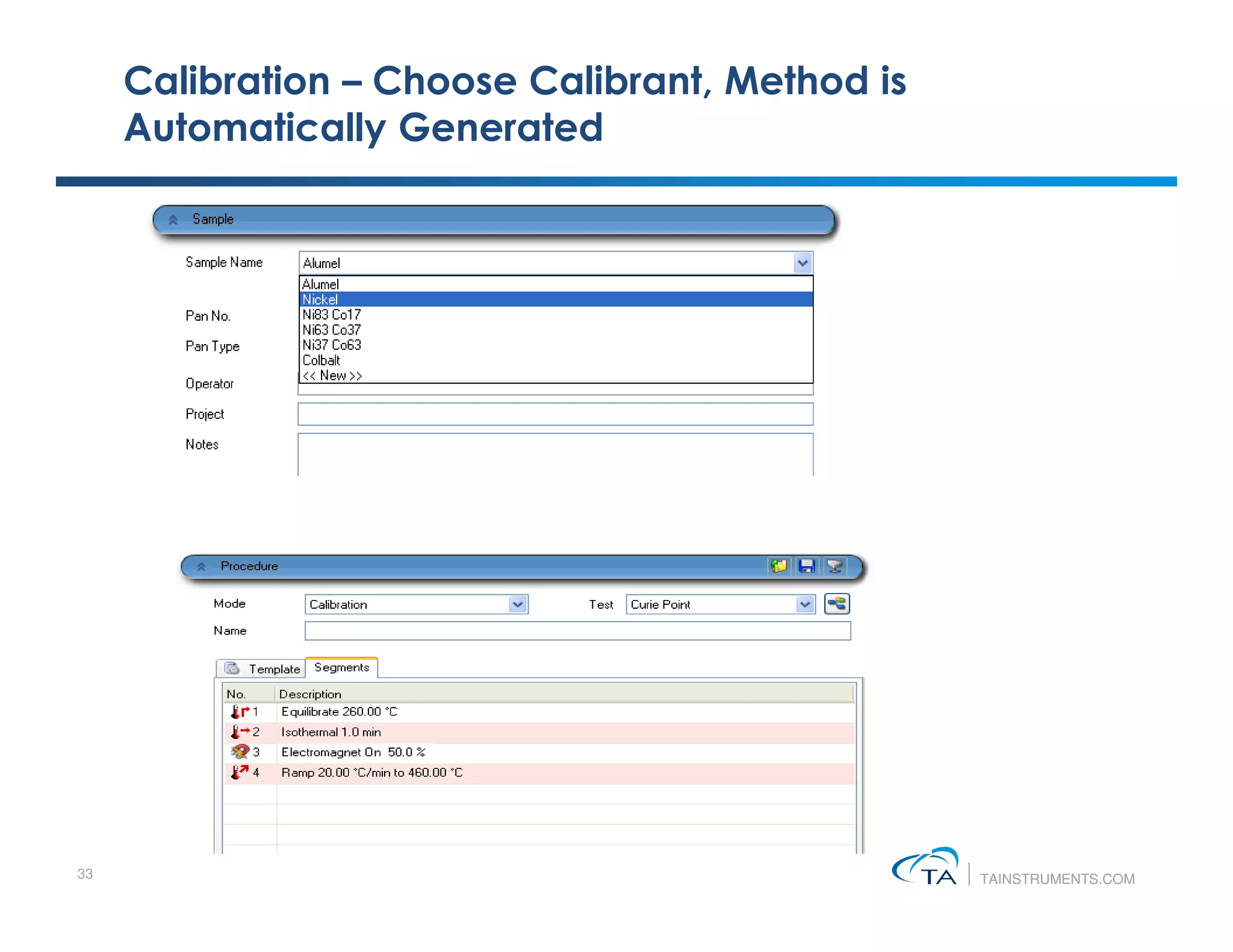The height and width of the screenshot is (952, 1233).
Task: Click the Isothermal segment icon in row 2
Action: pos(239,732)
